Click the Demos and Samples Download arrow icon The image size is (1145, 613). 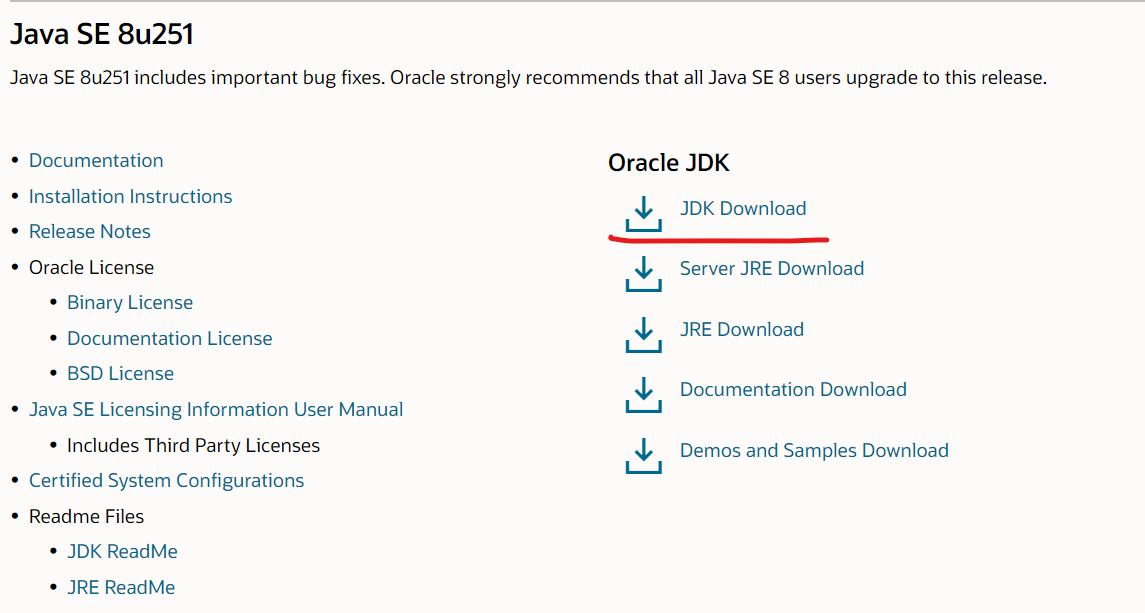pos(643,455)
